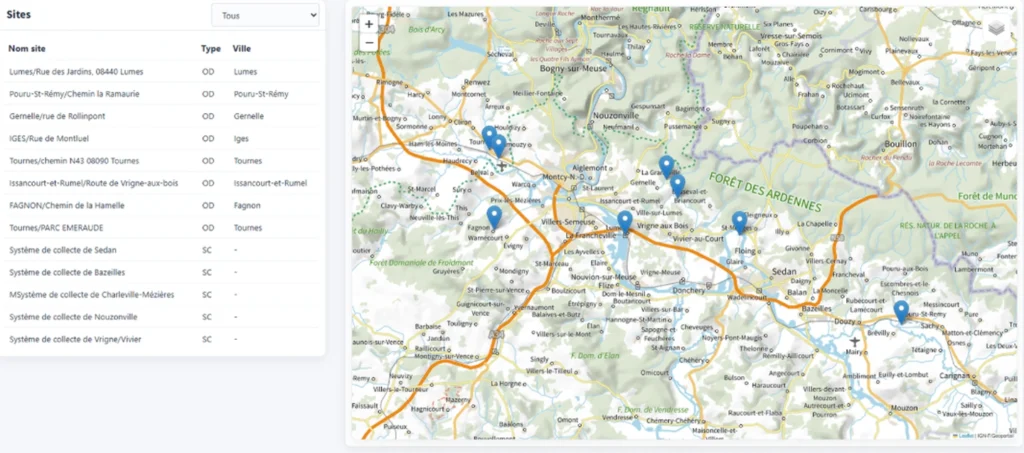Click Ville cell reading Lumes
Viewport: 1024px width, 453px height.
pos(246,72)
